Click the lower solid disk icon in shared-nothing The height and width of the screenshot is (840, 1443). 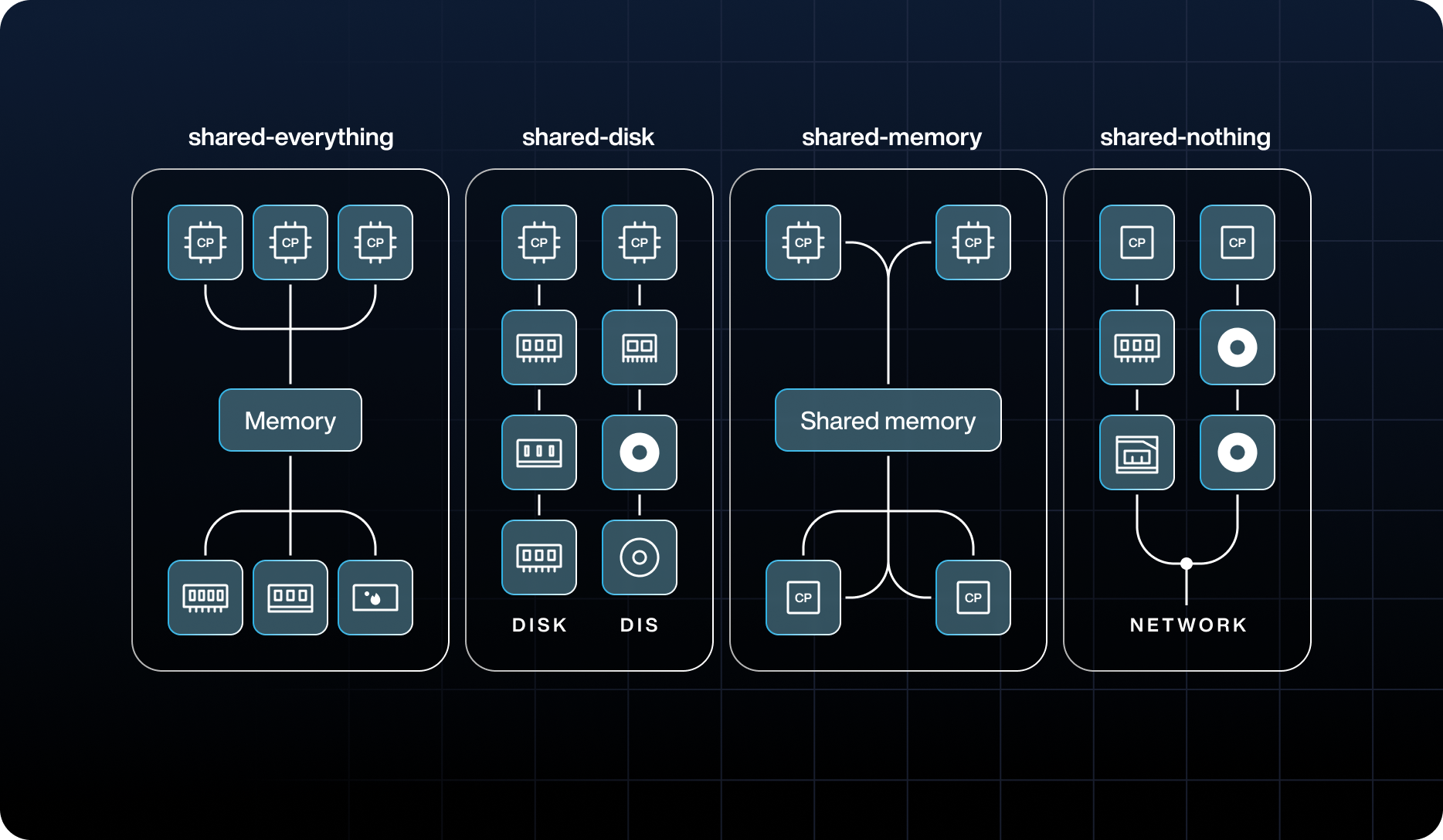pyautogui.click(x=1238, y=452)
